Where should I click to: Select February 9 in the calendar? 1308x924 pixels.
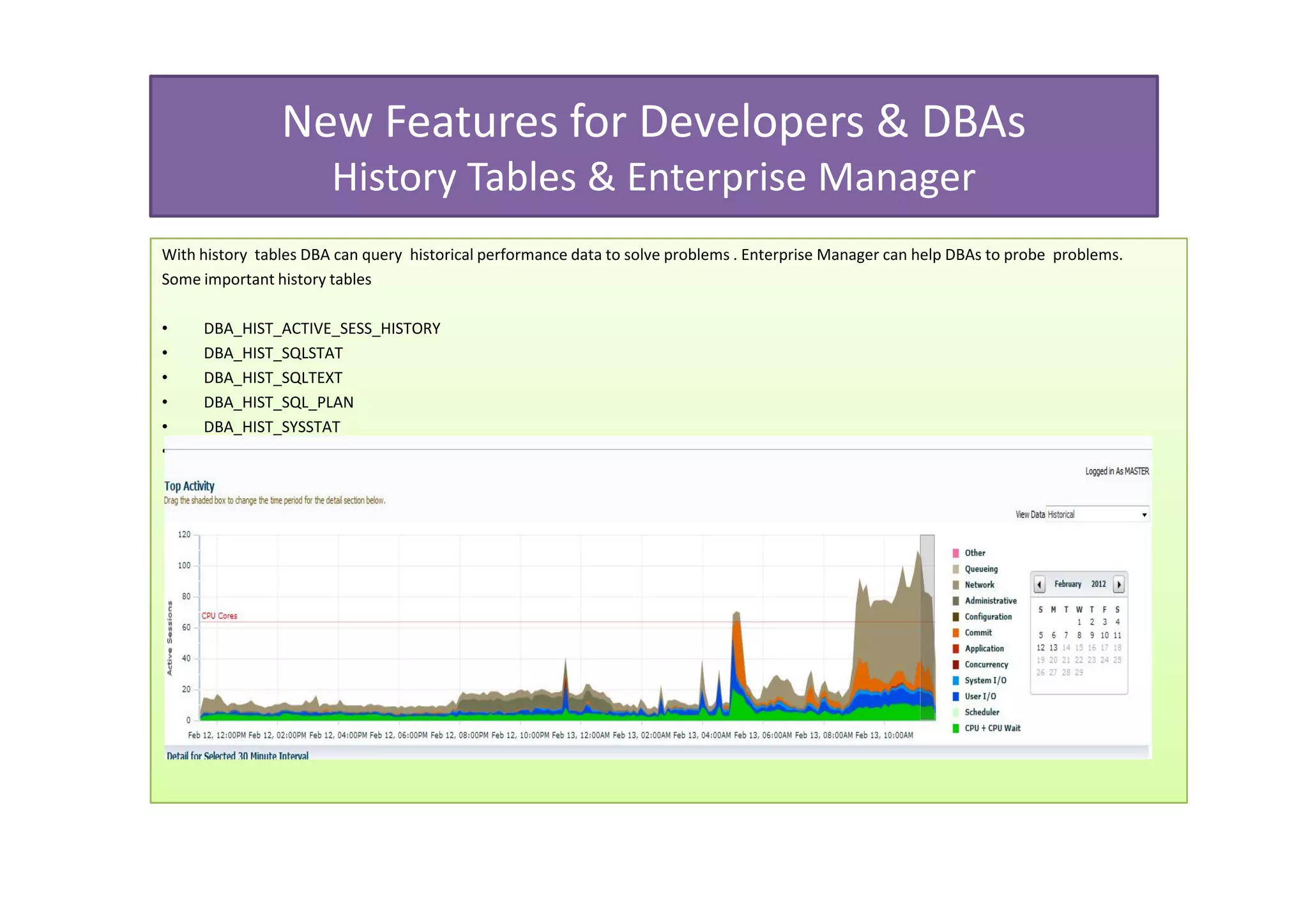pos(1091,635)
